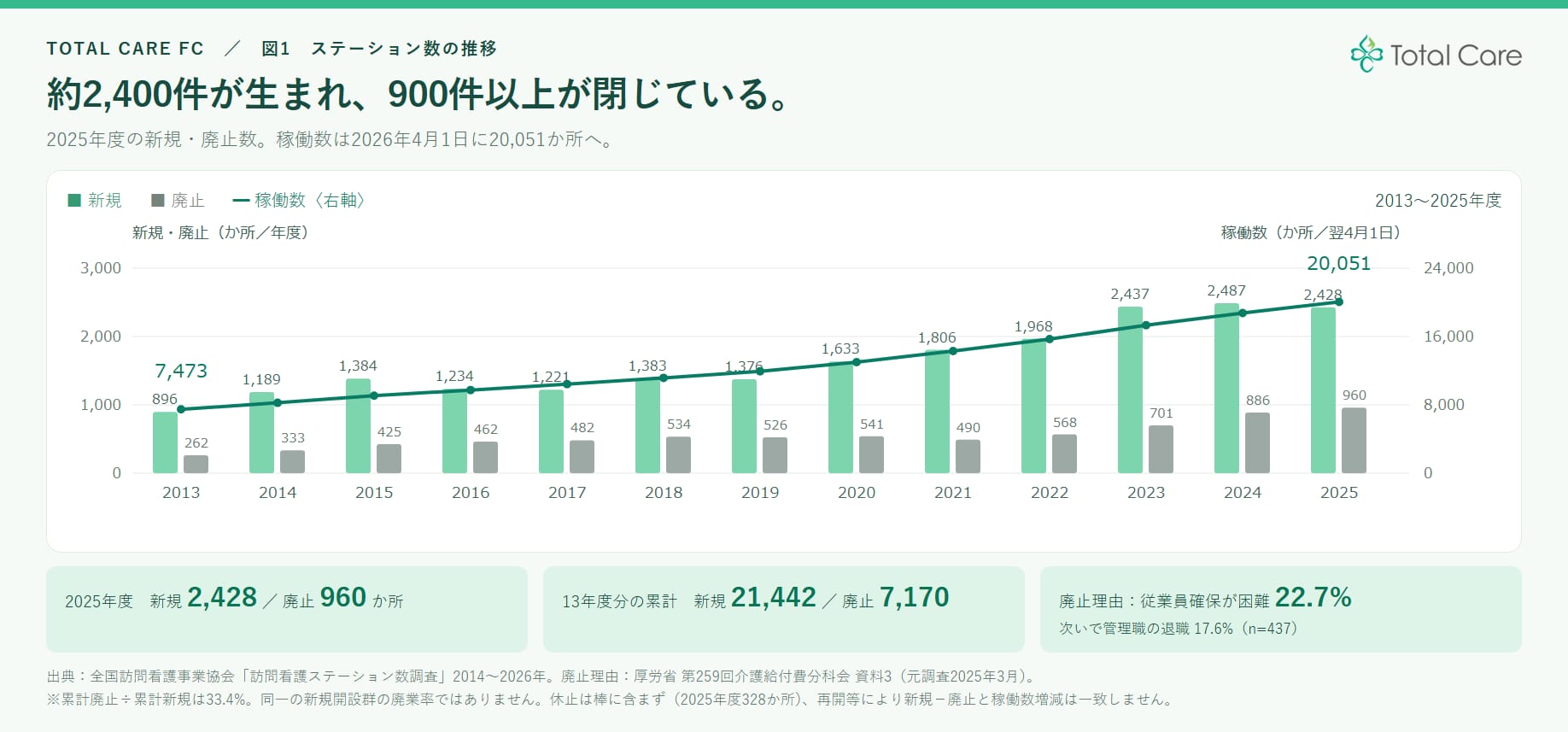The height and width of the screenshot is (732, 1568).
Task: Click the "24,000" right axis tick label
Action: coord(1448,267)
